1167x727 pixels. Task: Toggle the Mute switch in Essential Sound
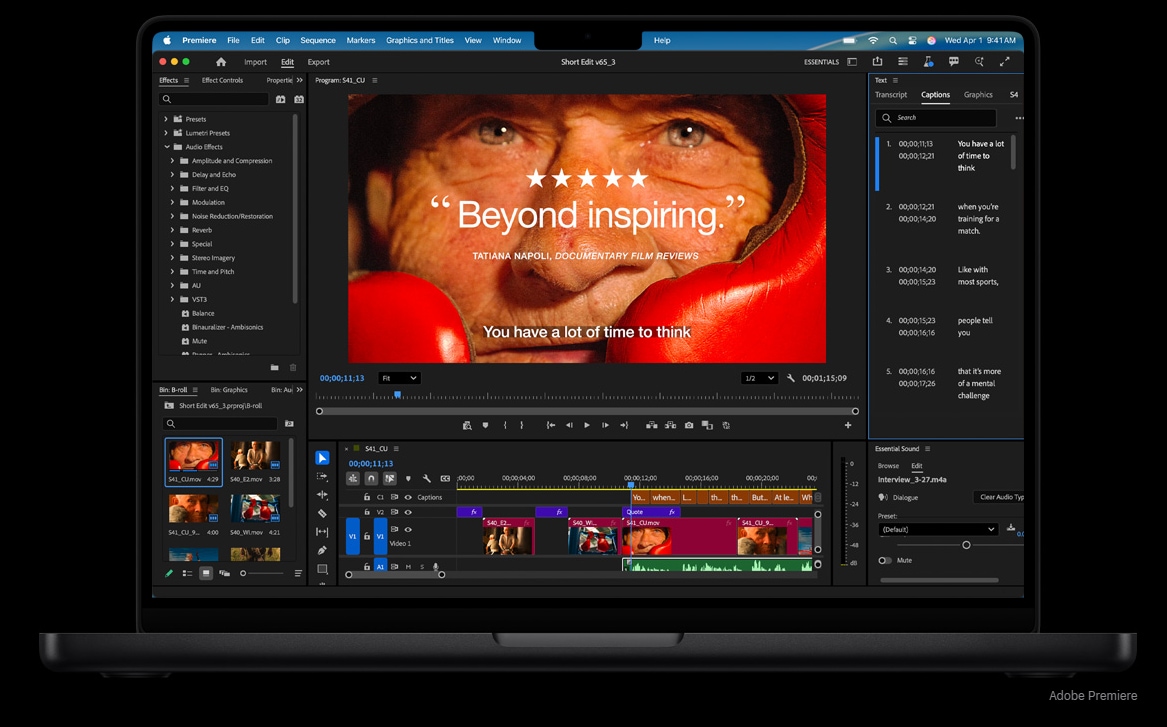pyautogui.click(x=884, y=560)
